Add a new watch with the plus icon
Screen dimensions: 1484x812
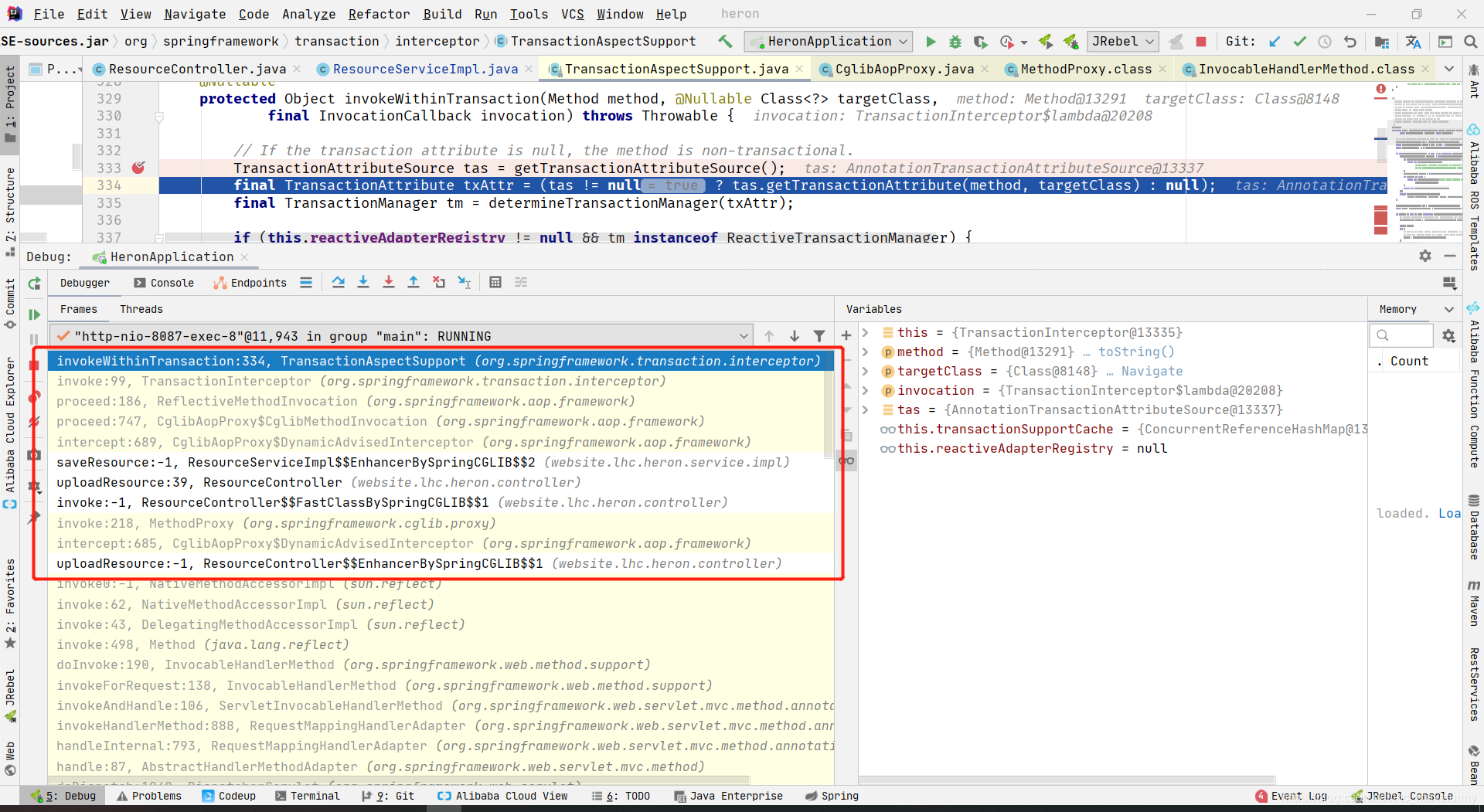click(x=846, y=335)
